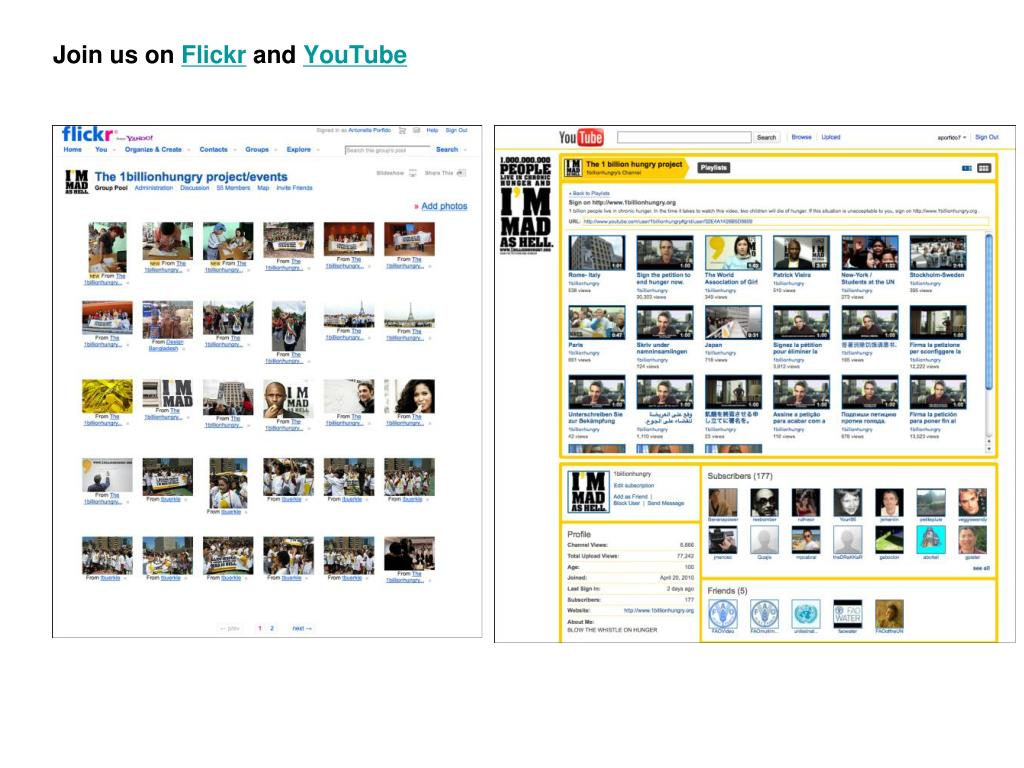
Task: Click in the YouTube search box
Action: click(x=684, y=137)
